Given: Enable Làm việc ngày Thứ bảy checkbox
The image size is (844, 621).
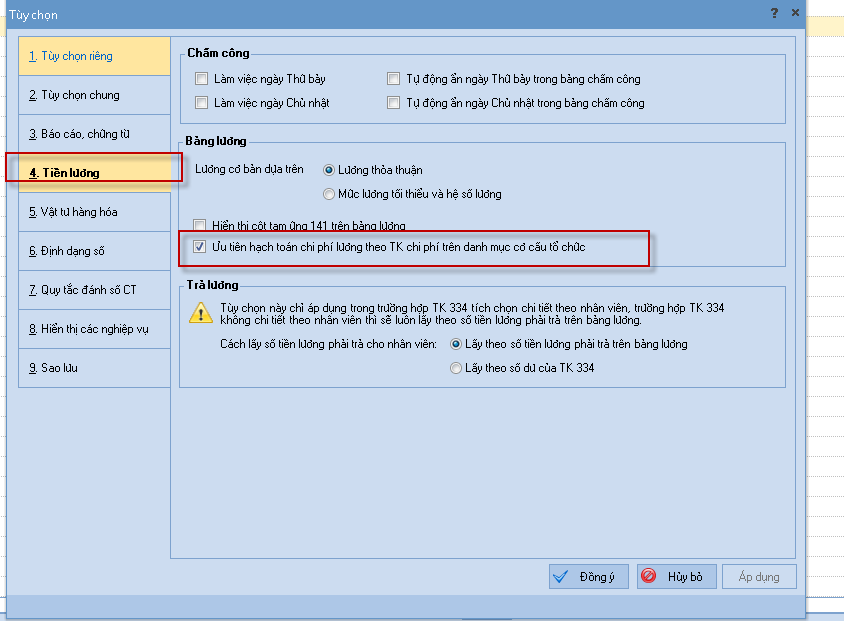Looking at the screenshot, I should click(x=202, y=79).
